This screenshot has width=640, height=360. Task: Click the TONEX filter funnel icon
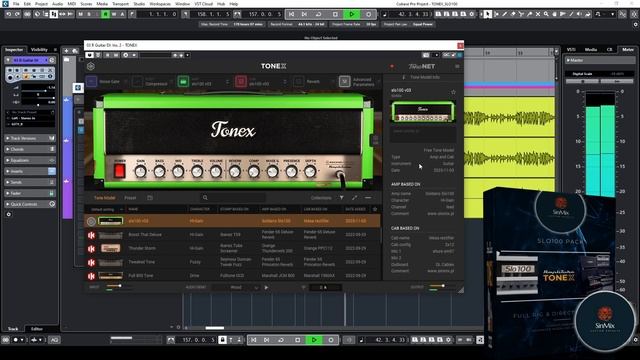tap(342, 198)
